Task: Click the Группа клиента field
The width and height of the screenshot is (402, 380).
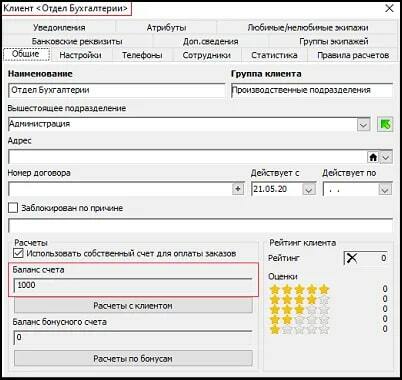Action: point(312,90)
